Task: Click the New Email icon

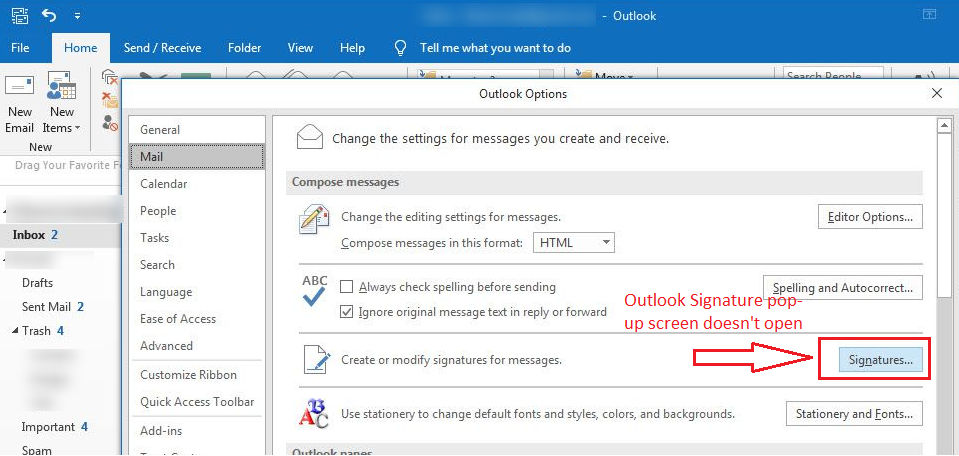Action: tap(20, 88)
